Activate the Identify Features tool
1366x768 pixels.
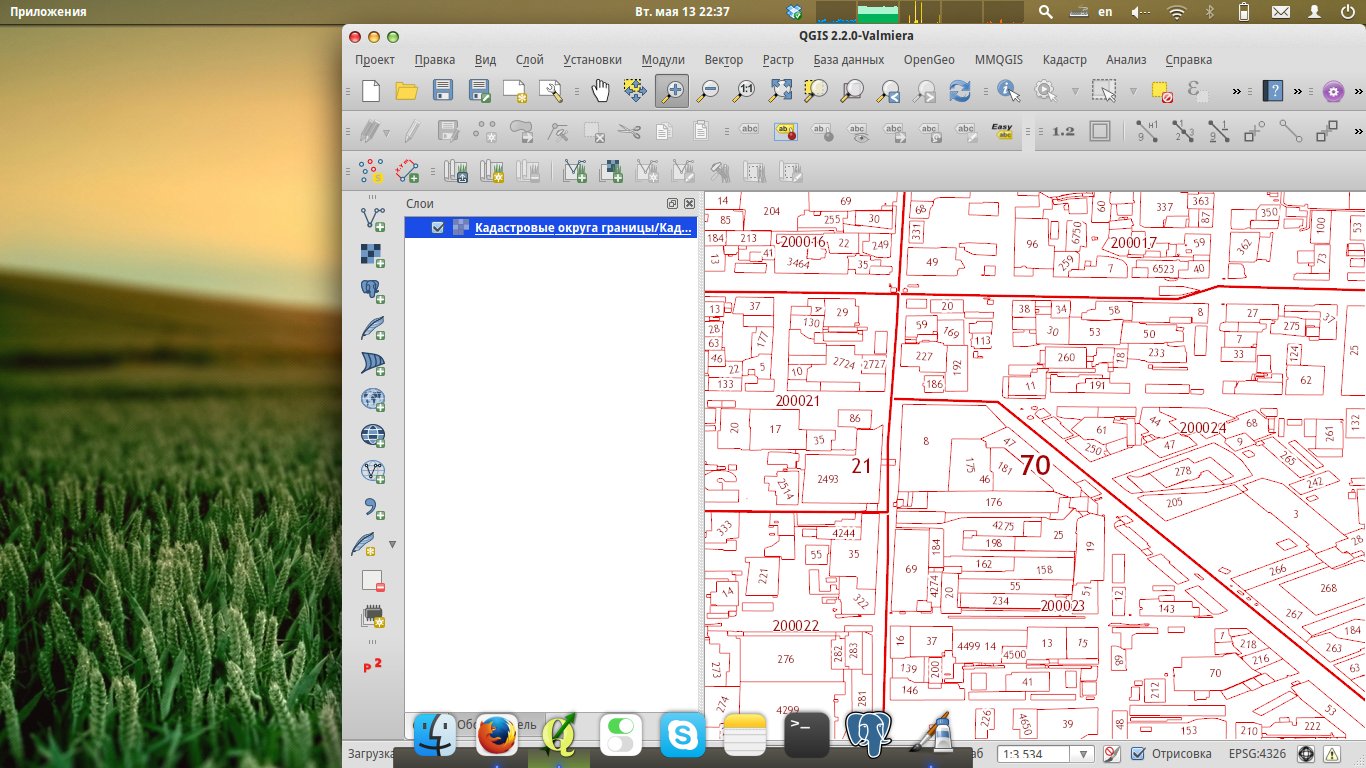point(1007,91)
